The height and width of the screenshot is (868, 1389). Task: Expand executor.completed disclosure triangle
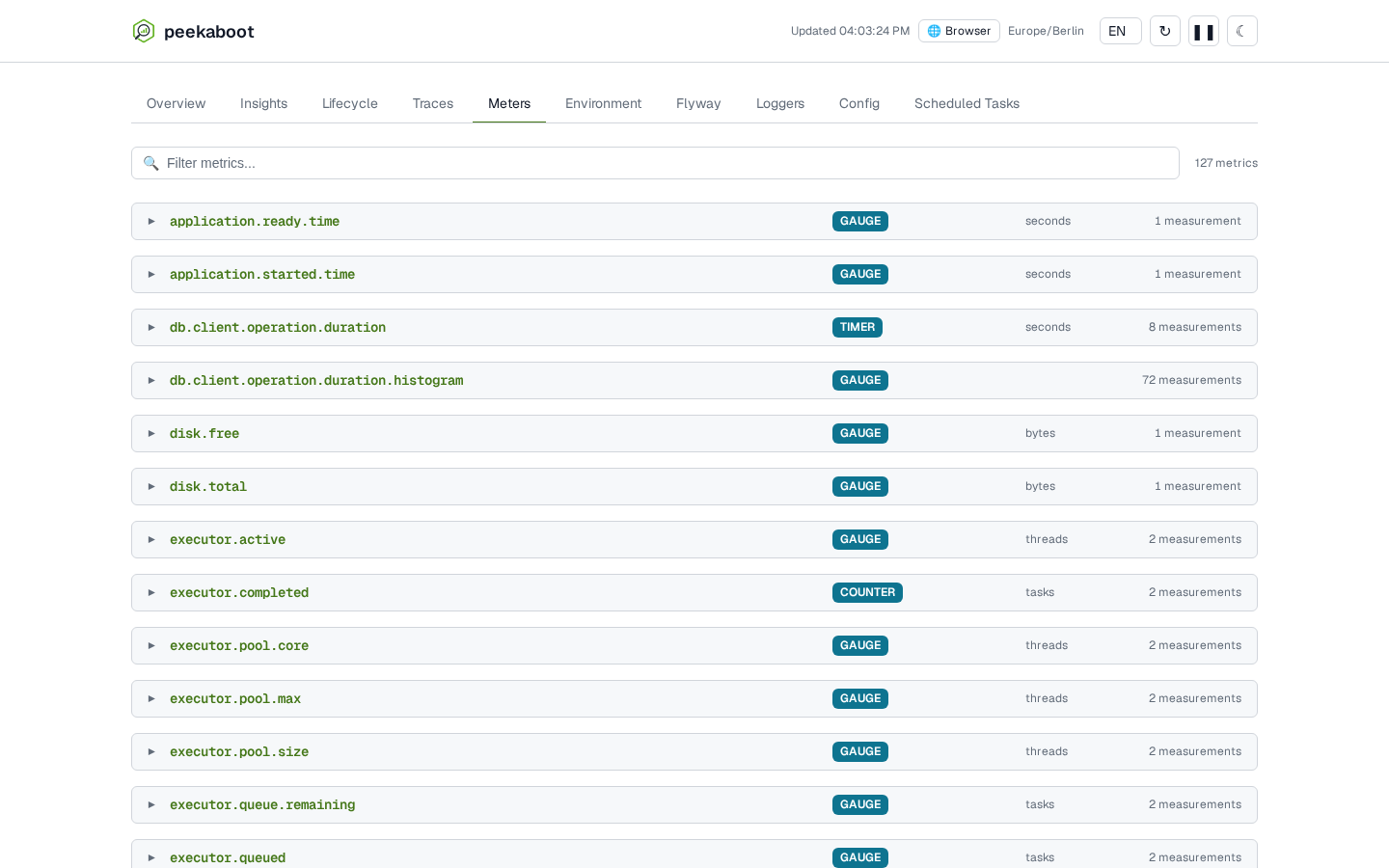coord(151,592)
